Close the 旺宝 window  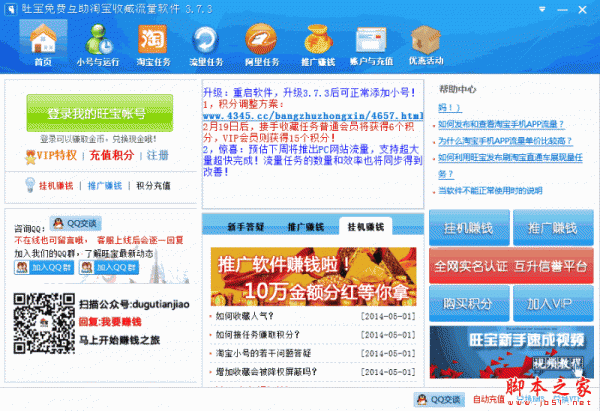(x=582, y=10)
